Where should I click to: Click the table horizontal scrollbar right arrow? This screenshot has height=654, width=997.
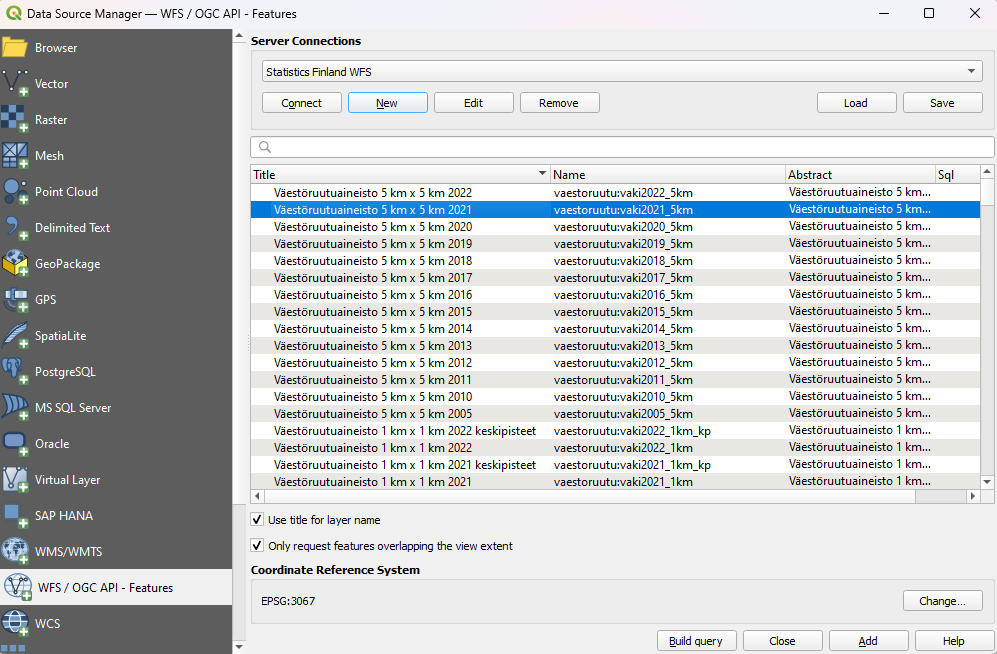click(x=973, y=496)
